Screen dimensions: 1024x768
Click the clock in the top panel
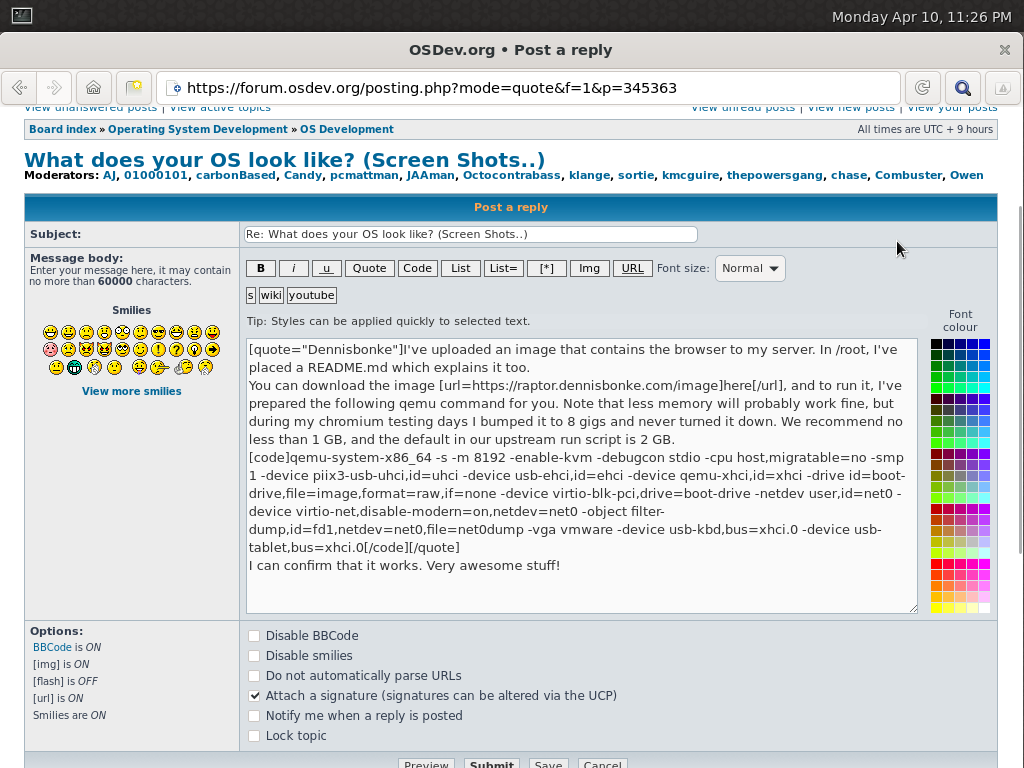(x=921, y=17)
